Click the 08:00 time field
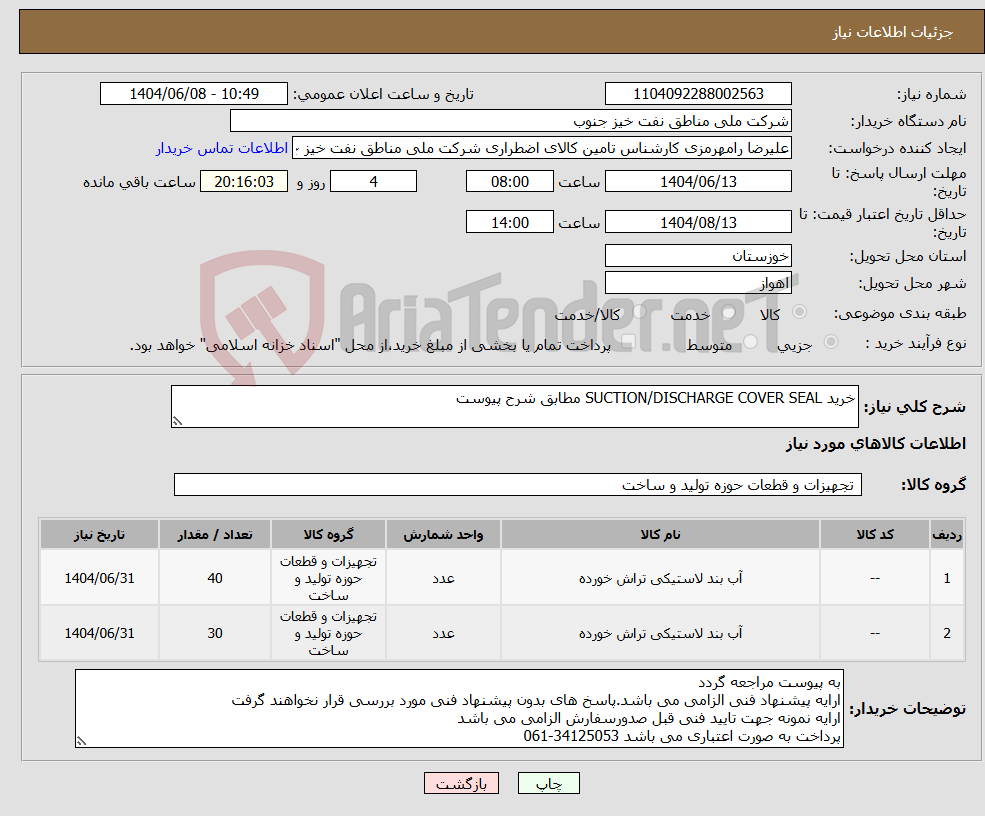 click(510, 181)
